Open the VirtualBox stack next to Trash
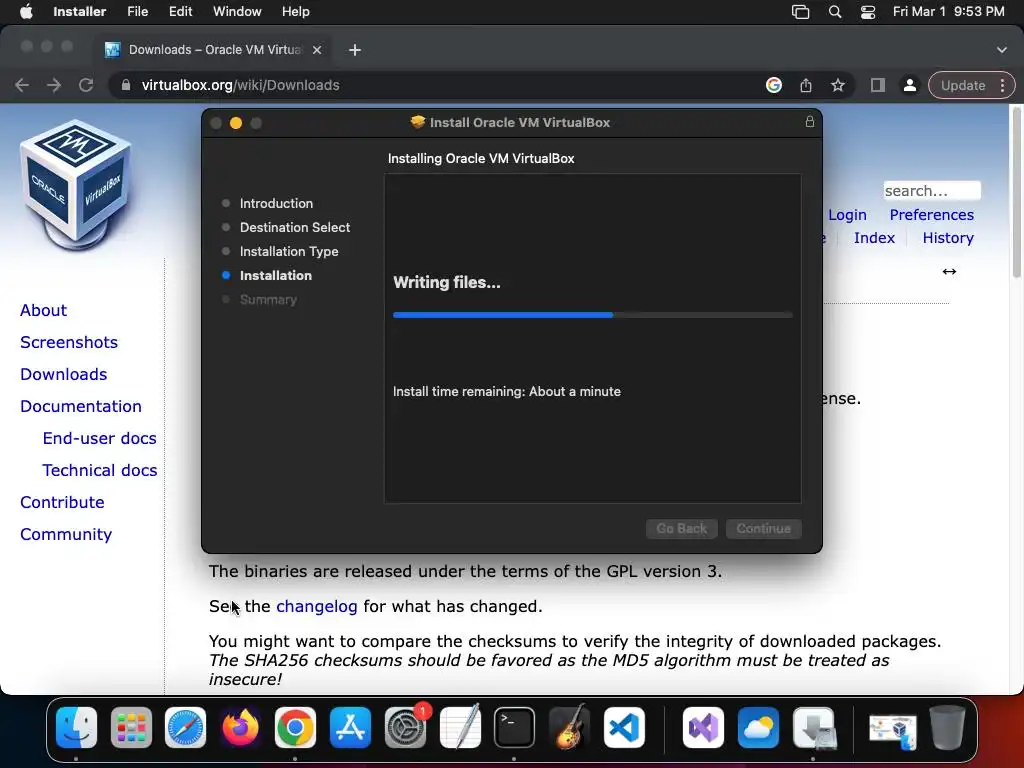Image resolution: width=1024 pixels, height=768 pixels. (893, 730)
